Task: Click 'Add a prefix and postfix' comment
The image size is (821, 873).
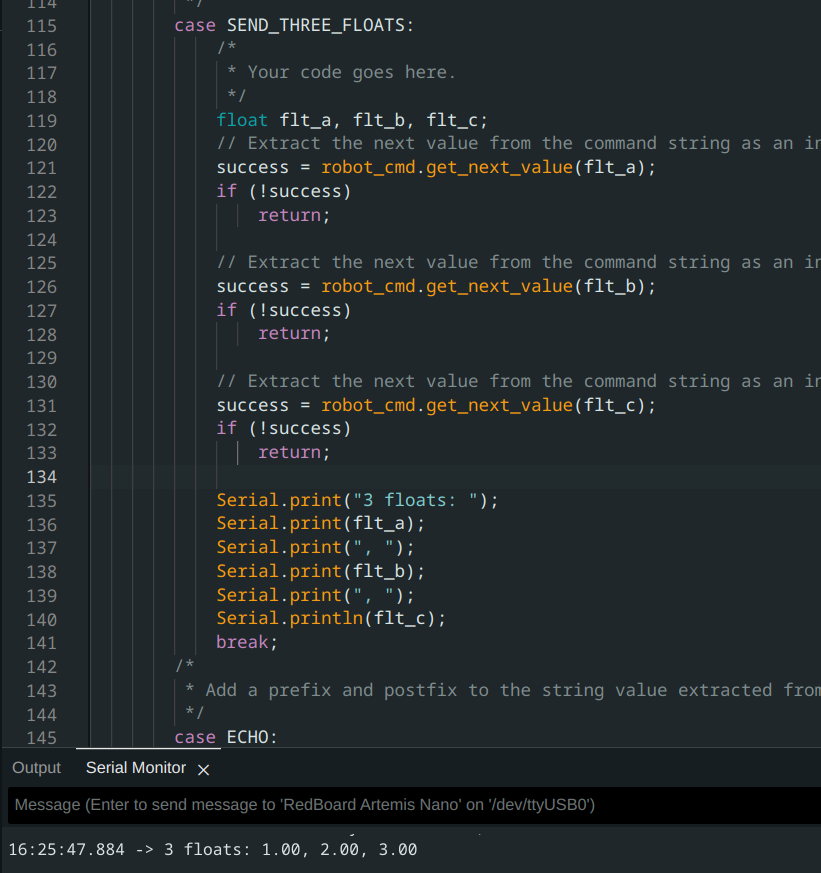Action: click(x=331, y=690)
